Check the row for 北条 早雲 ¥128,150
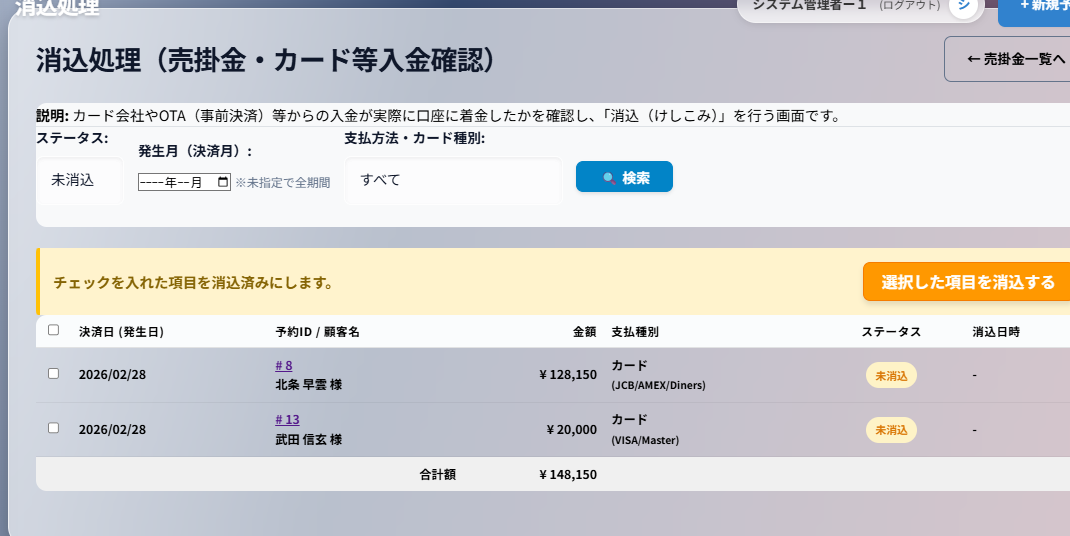This screenshot has height=536, width=1070. 54,374
